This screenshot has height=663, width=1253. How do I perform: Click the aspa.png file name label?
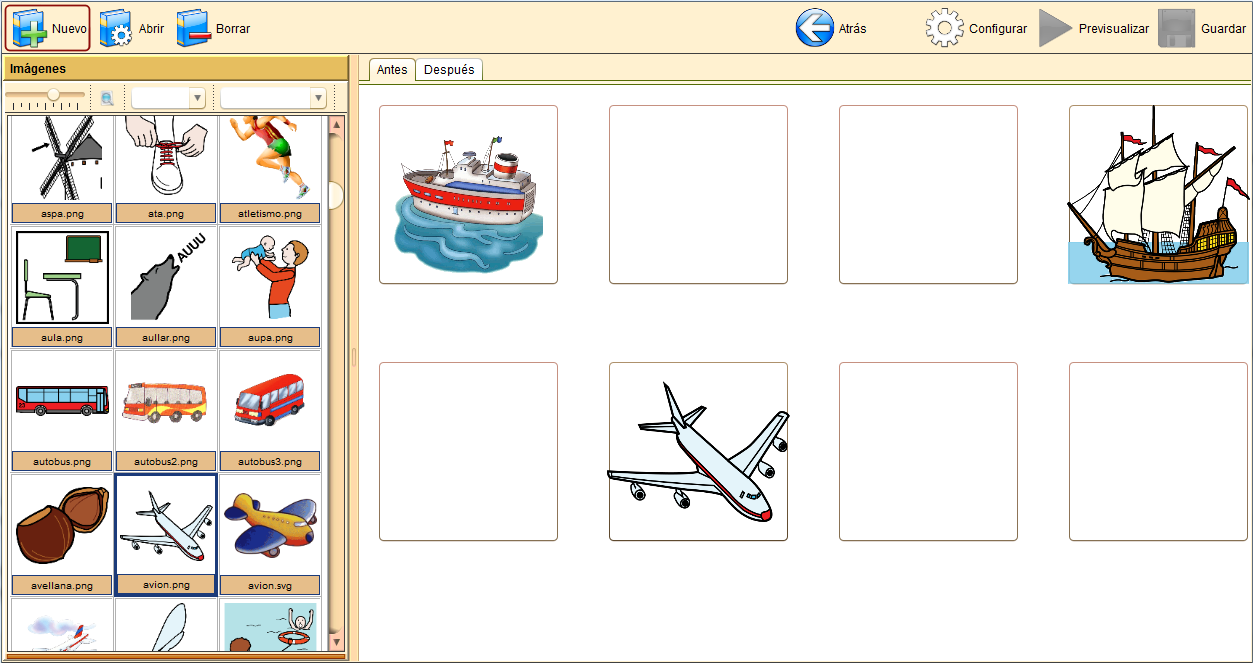(x=60, y=213)
